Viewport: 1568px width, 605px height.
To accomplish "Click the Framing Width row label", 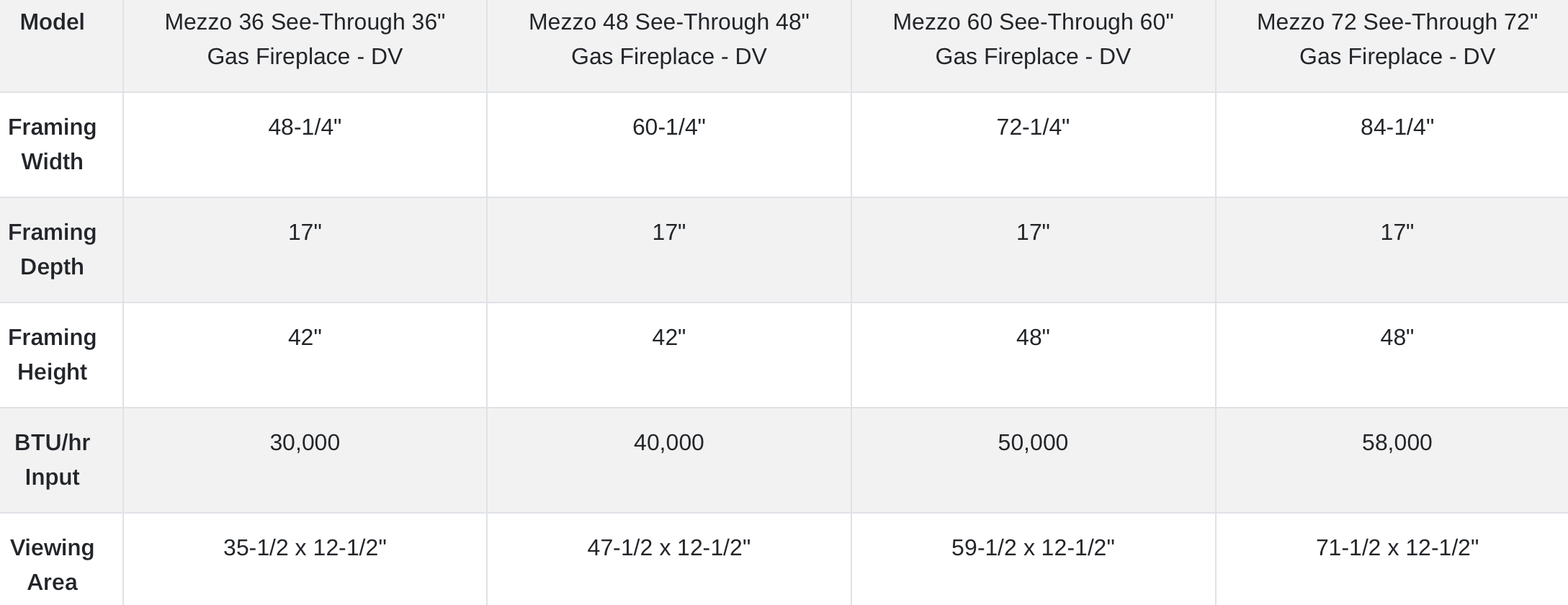I will 52,144.
